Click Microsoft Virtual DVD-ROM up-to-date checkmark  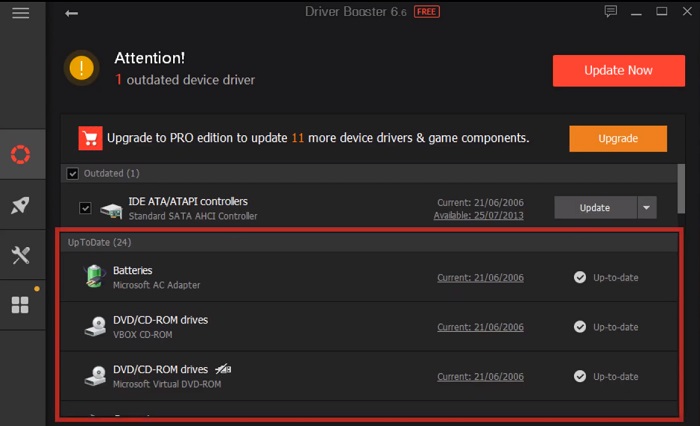point(580,376)
